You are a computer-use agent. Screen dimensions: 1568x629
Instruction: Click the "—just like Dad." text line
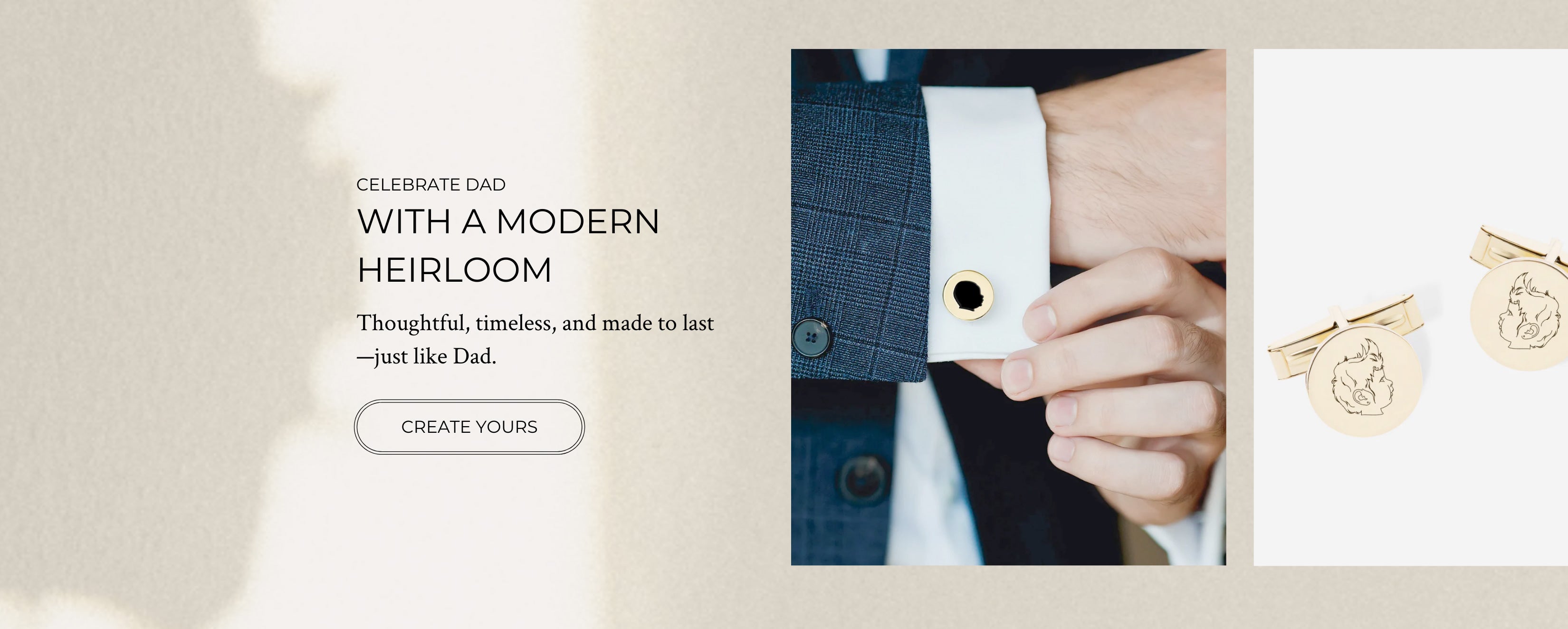point(427,356)
